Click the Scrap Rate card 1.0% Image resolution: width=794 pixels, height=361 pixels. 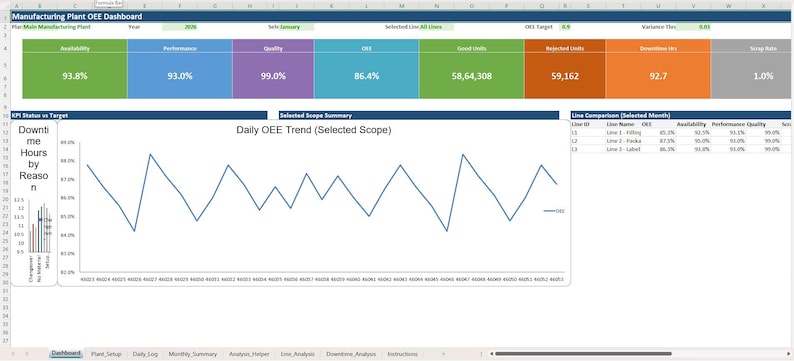pos(752,69)
